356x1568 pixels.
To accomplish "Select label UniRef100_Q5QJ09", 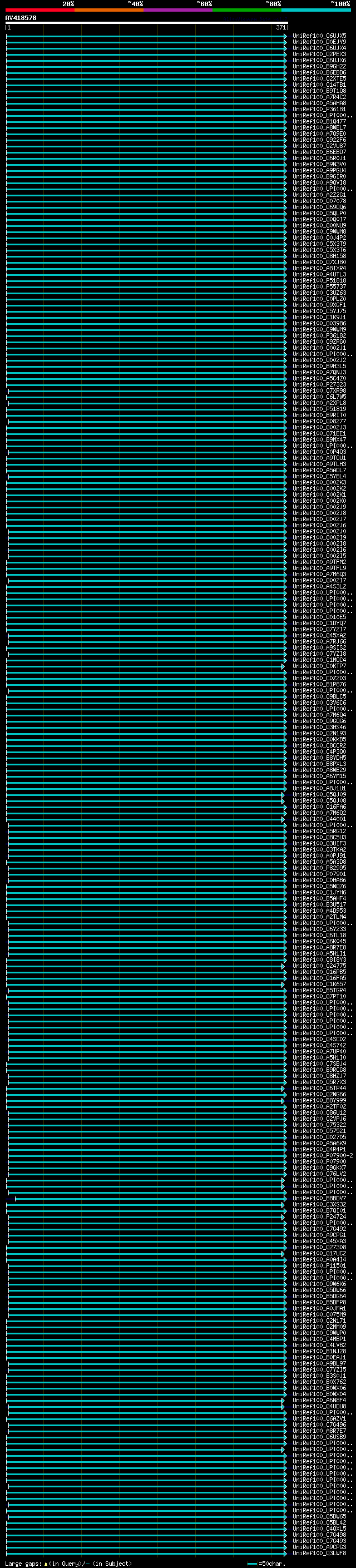I will (x=319, y=794).
